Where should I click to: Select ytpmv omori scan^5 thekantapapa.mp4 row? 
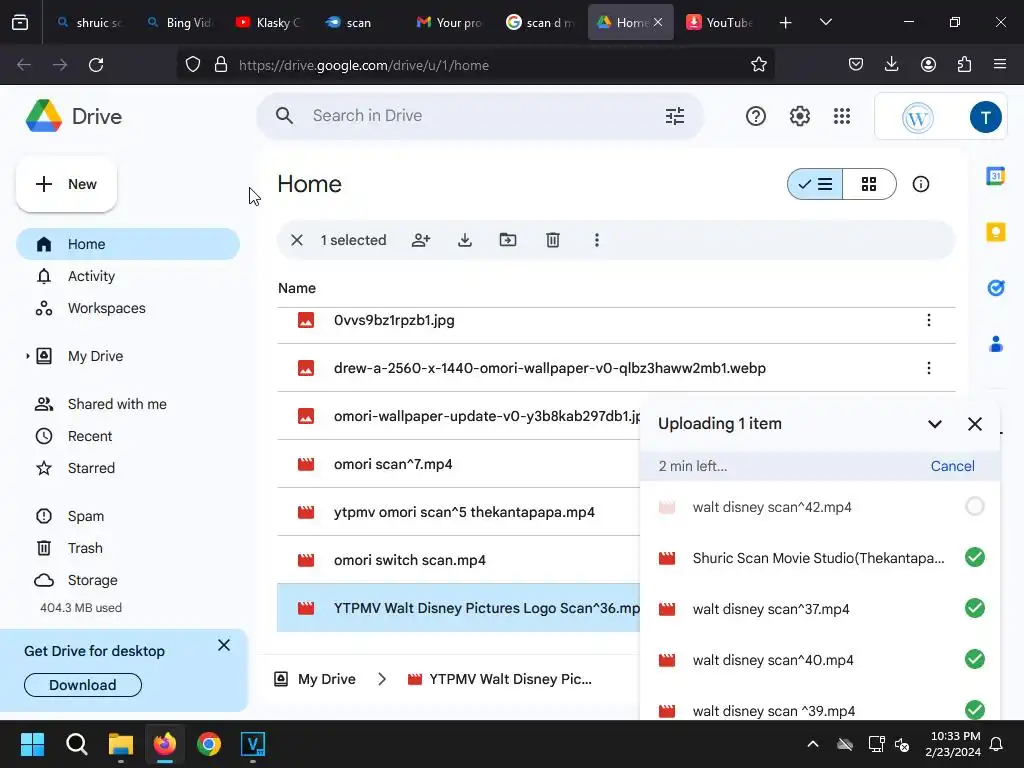458,512
